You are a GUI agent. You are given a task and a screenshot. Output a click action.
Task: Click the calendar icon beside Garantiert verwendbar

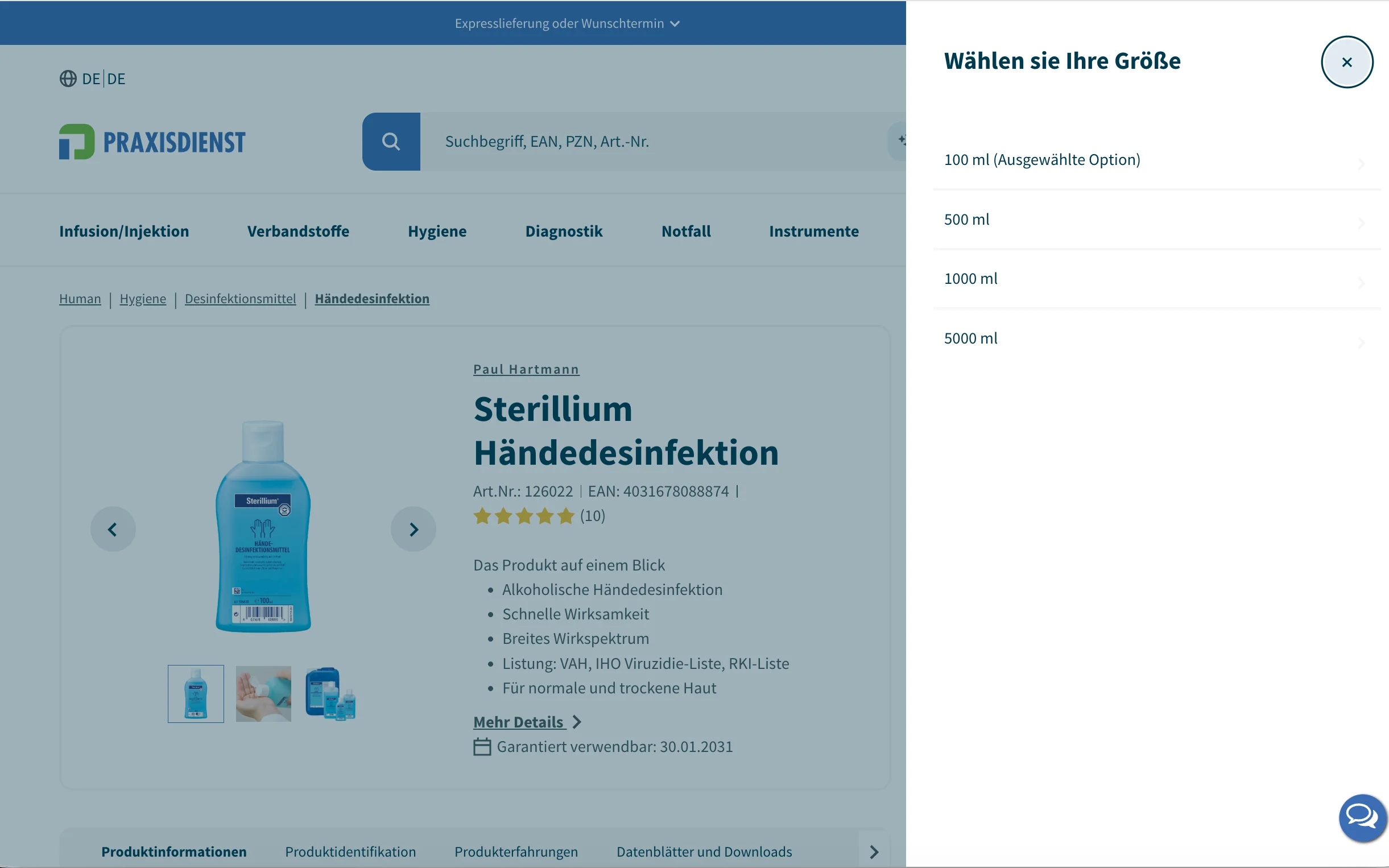click(482, 747)
